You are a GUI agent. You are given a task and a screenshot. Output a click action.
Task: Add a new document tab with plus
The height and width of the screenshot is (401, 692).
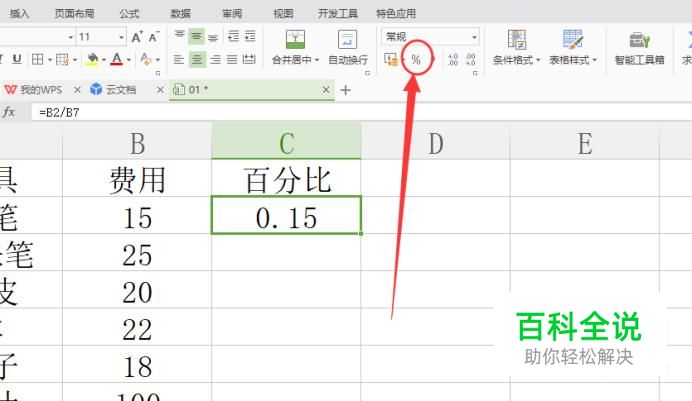coord(346,90)
